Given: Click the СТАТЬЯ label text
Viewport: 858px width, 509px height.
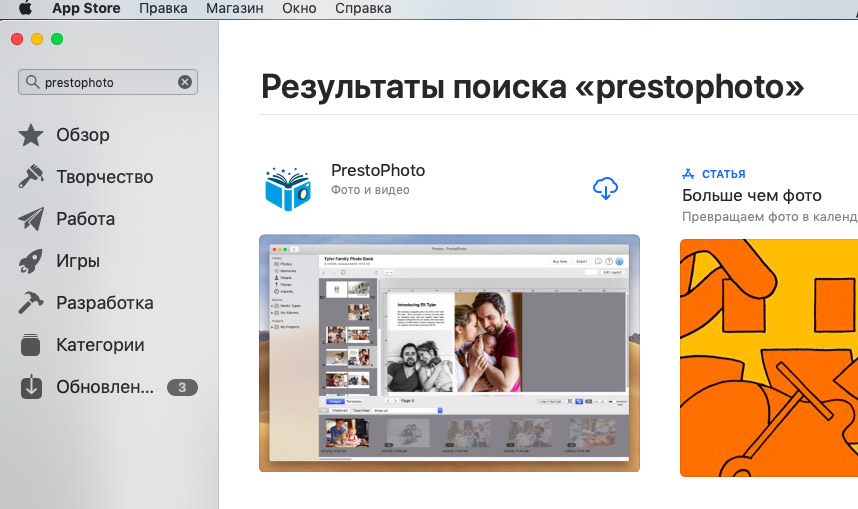Looking at the screenshot, I should 723,174.
